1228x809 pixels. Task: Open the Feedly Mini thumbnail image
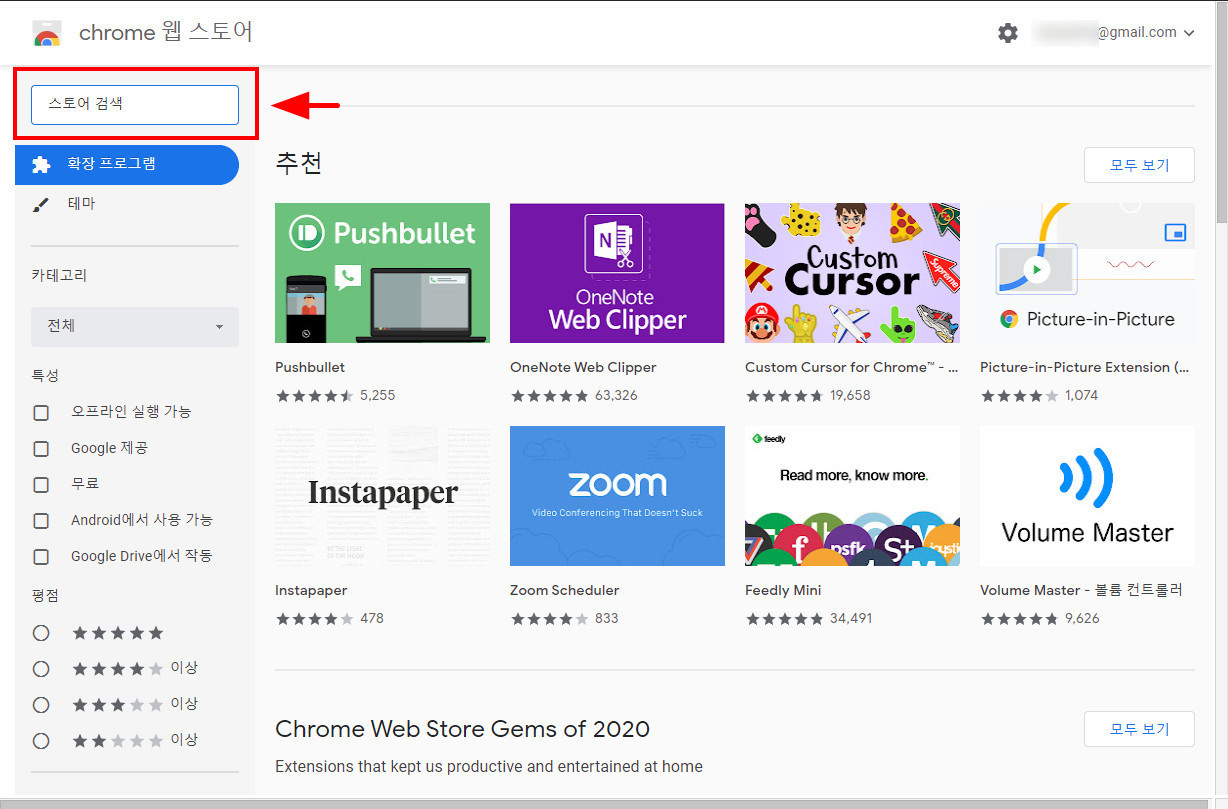coord(852,496)
